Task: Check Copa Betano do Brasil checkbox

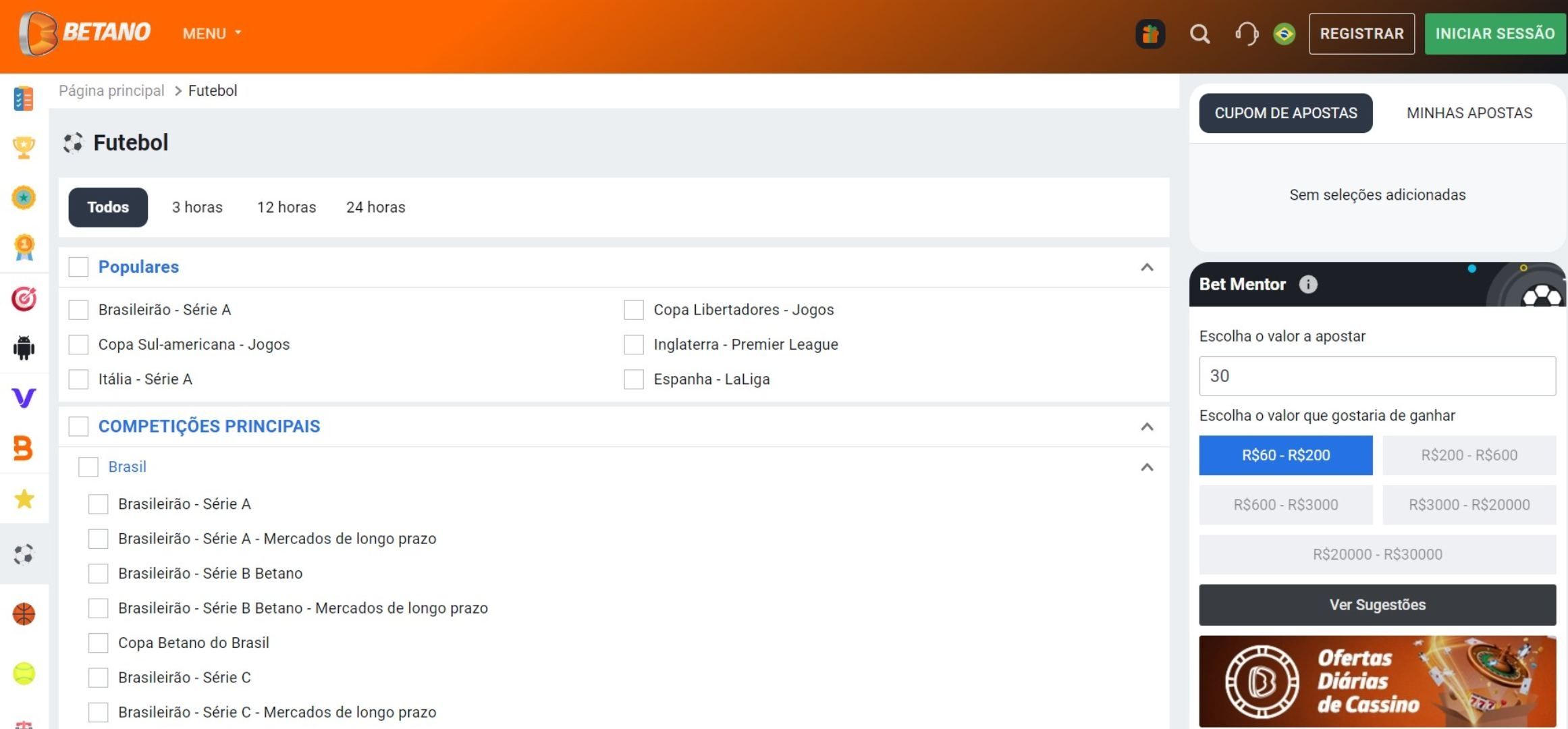Action: (98, 643)
